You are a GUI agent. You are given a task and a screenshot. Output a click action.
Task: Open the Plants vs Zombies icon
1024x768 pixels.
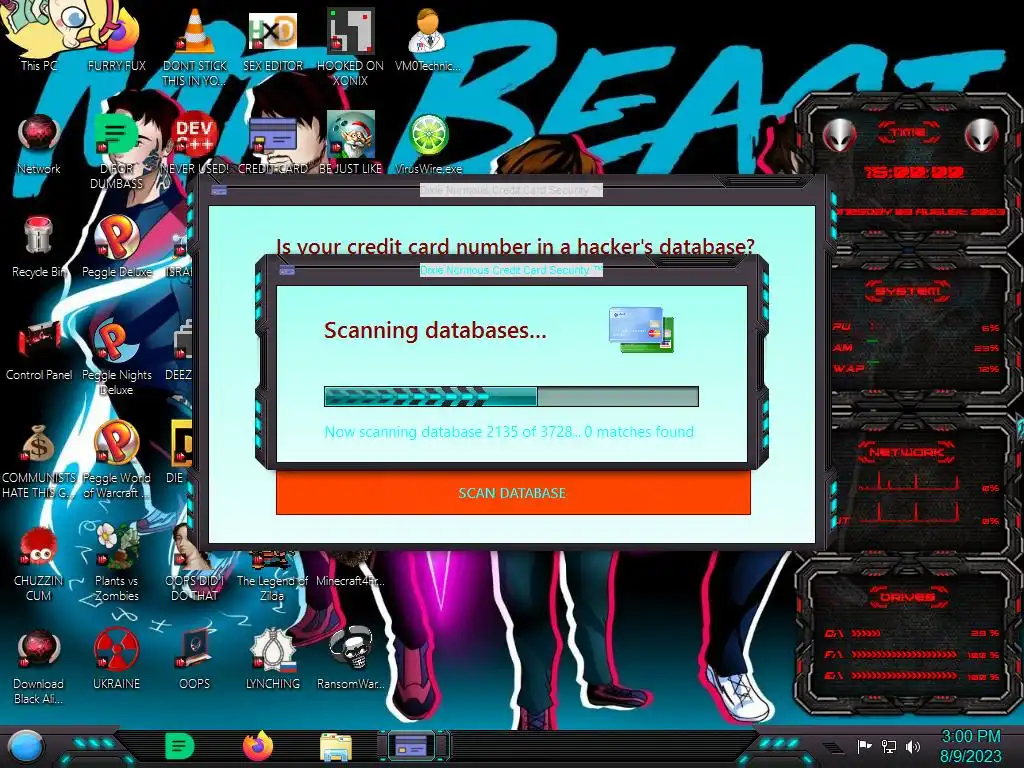pos(117,545)
